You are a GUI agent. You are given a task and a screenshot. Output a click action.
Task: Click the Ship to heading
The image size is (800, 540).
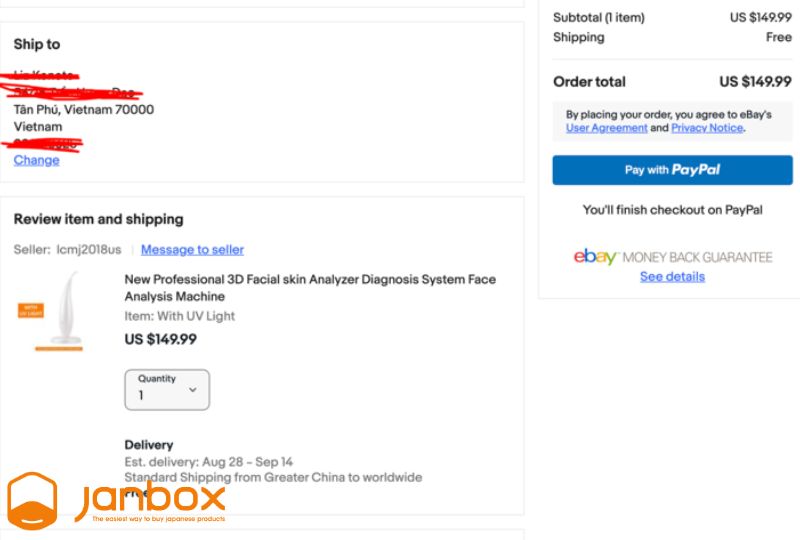pyautogui.click(x=37, y=44)
